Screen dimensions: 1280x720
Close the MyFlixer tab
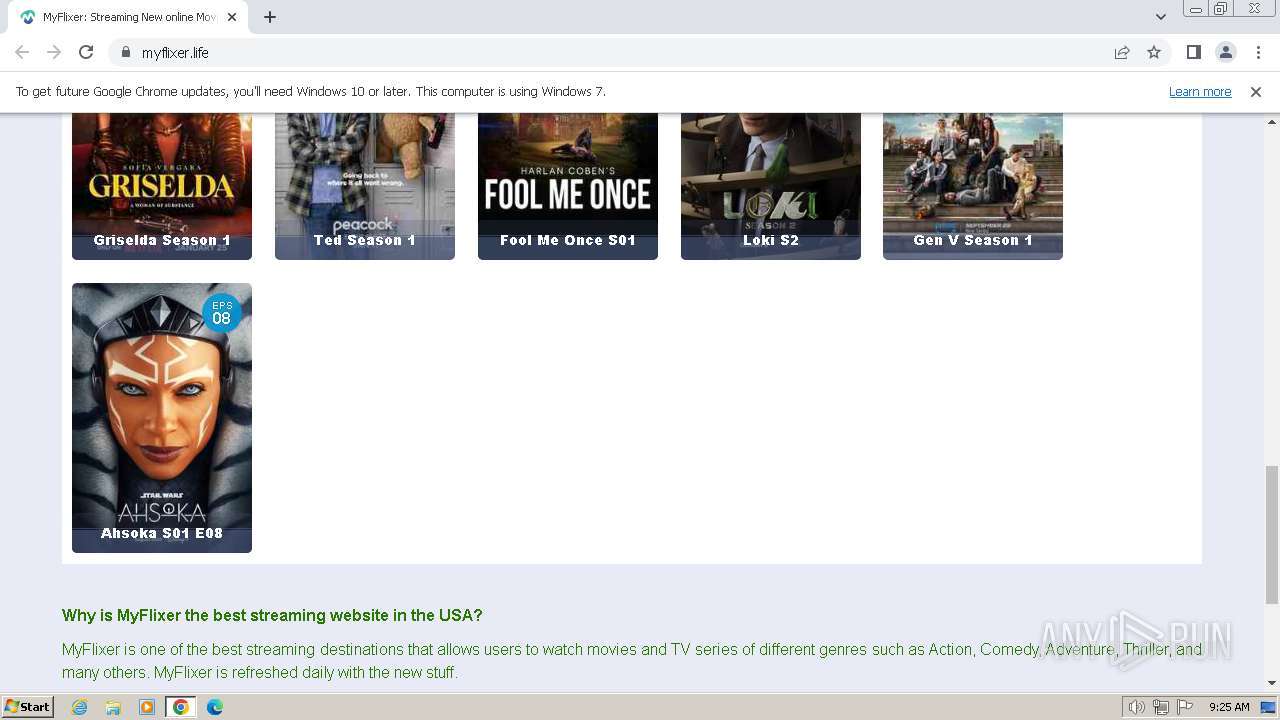click(x=233, y=17)
